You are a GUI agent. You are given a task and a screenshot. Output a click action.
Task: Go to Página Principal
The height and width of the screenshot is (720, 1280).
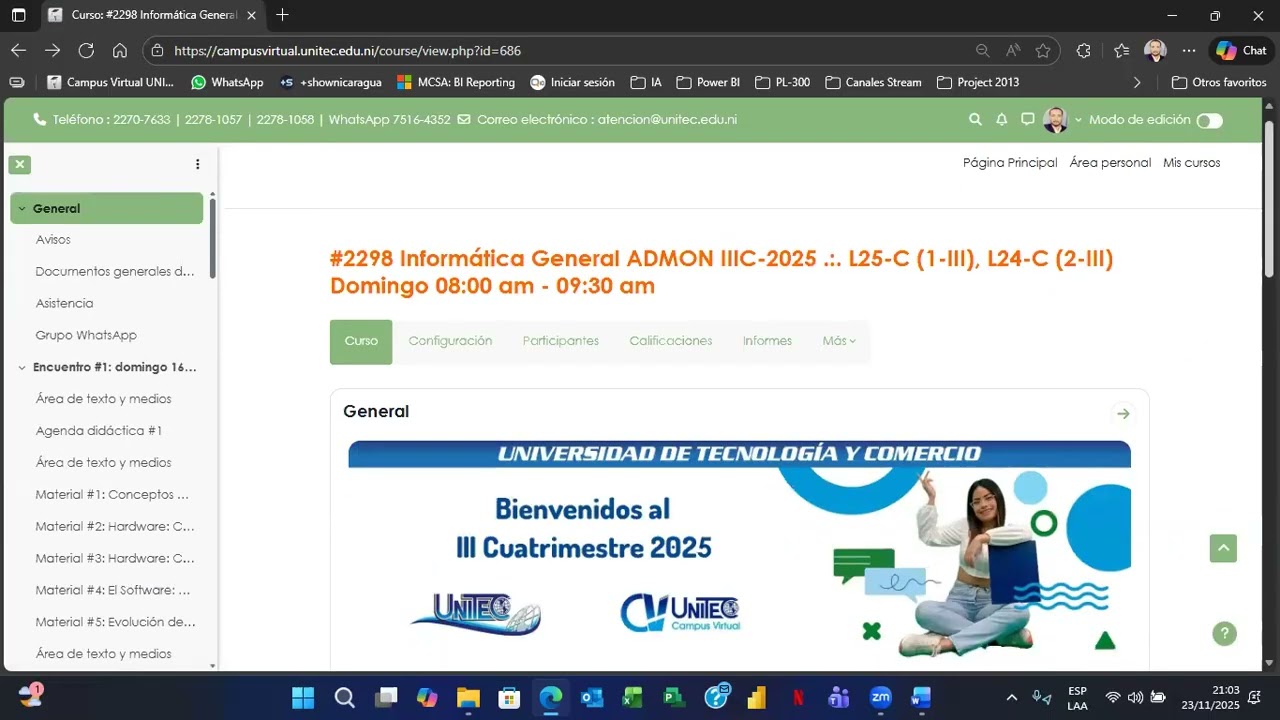click(1010, 163)
